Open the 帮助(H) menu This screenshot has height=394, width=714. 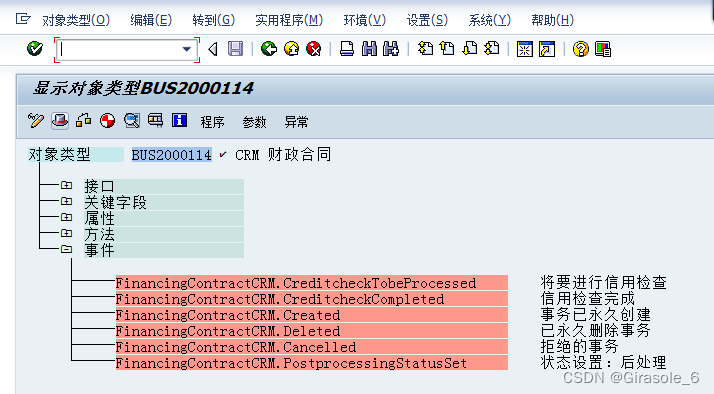[552, 20]
